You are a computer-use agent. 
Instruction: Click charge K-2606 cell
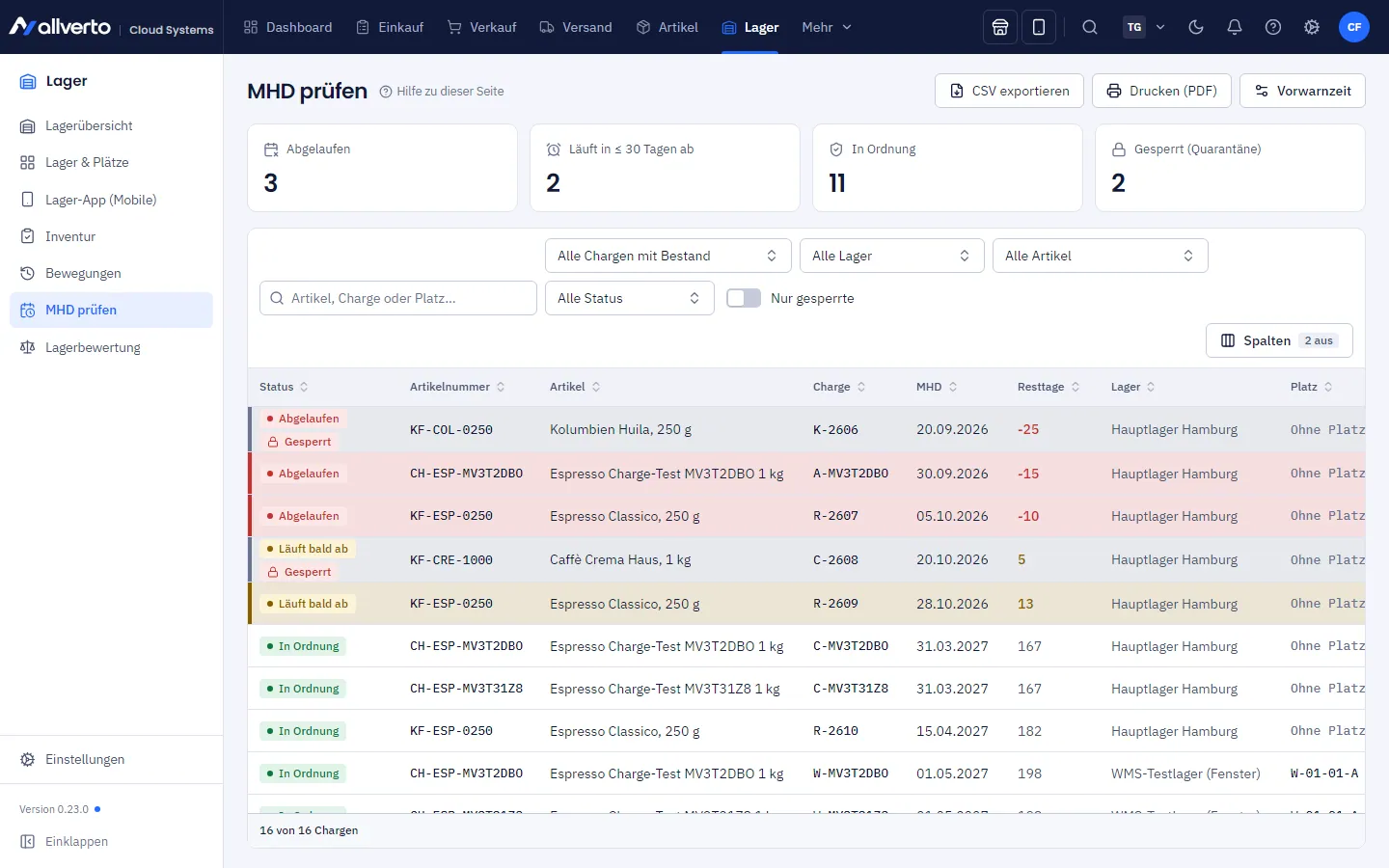[835, 430]
